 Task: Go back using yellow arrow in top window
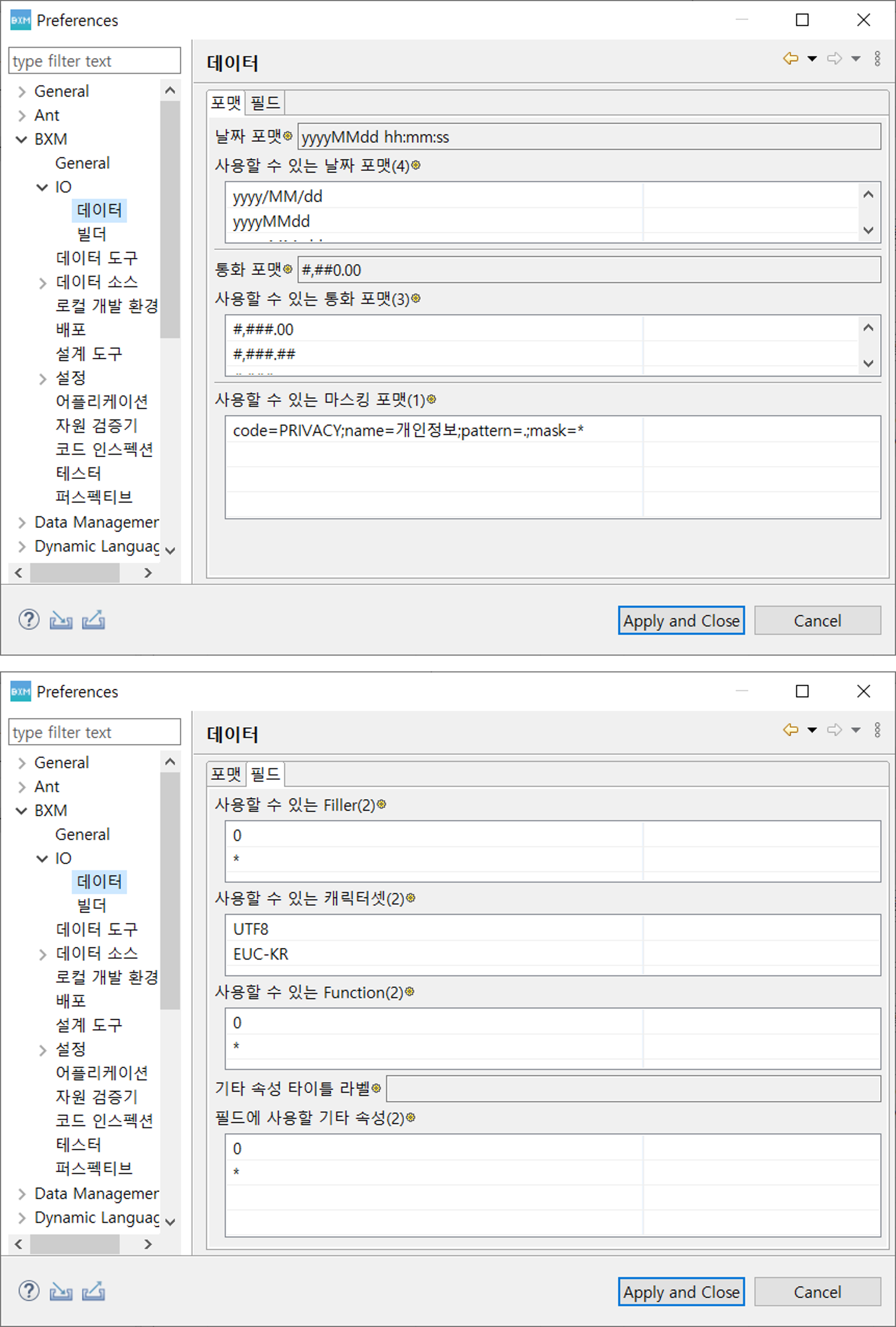click(791, 58)
